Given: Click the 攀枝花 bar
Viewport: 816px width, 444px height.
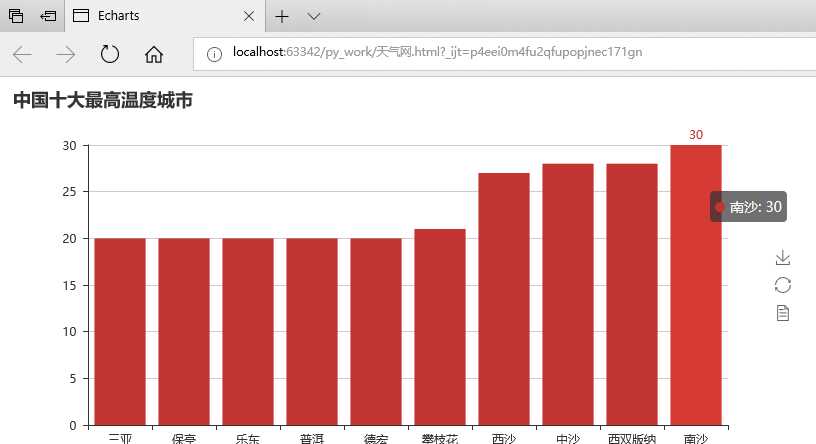Looking at the screenshot, I should (x=440, y=327).
